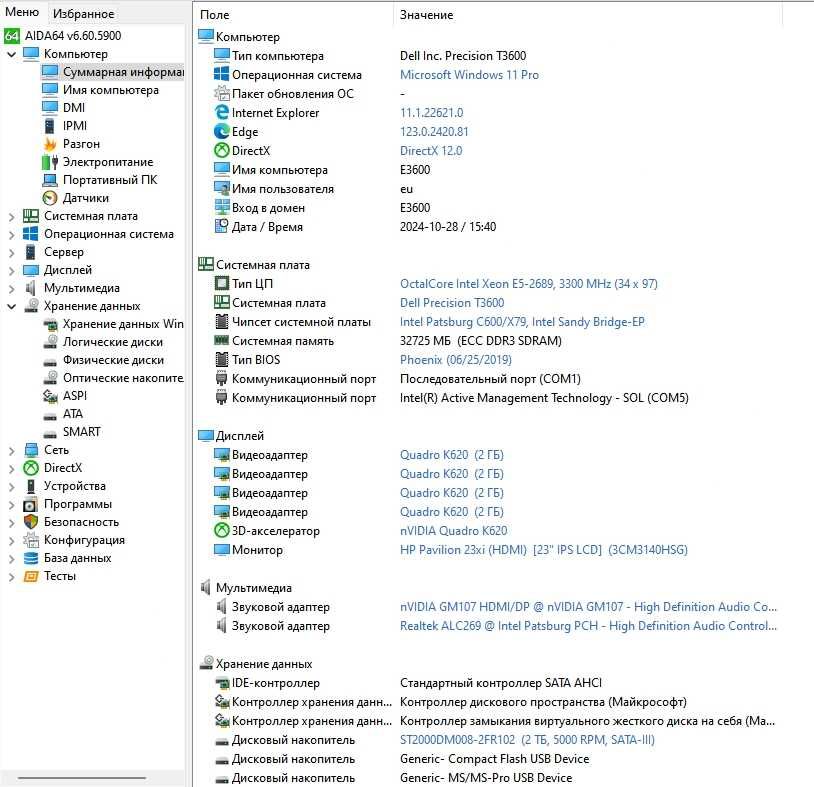This screenshot has height=787, width=814.
Task: Click the Хранение данных Win icon
Action: pyautogui.click(x=50, y=324)
